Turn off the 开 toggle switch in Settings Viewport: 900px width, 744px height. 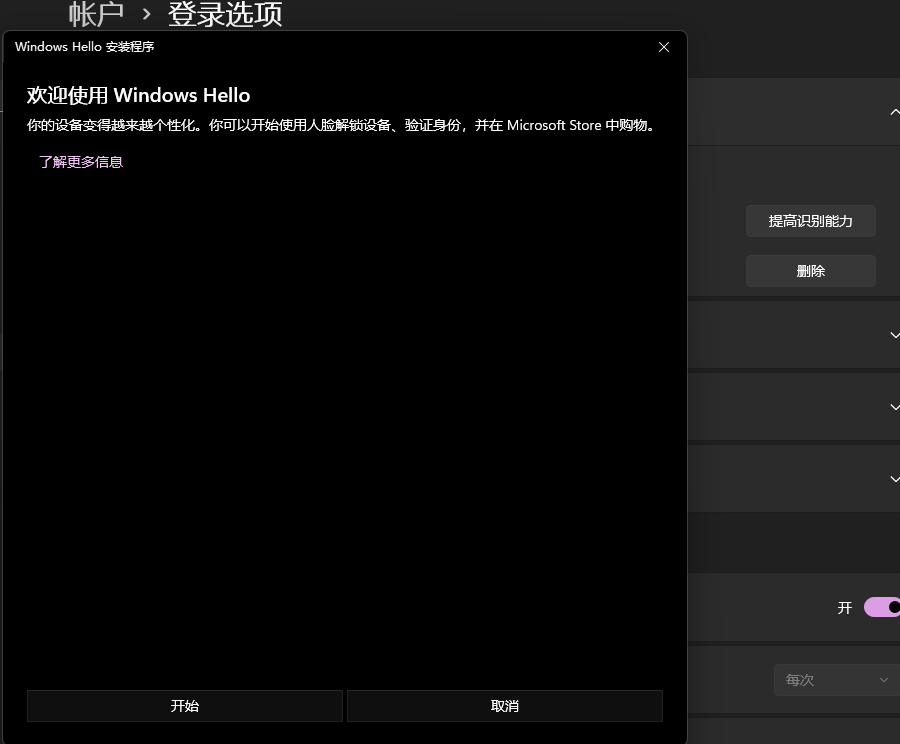(882, 607)
